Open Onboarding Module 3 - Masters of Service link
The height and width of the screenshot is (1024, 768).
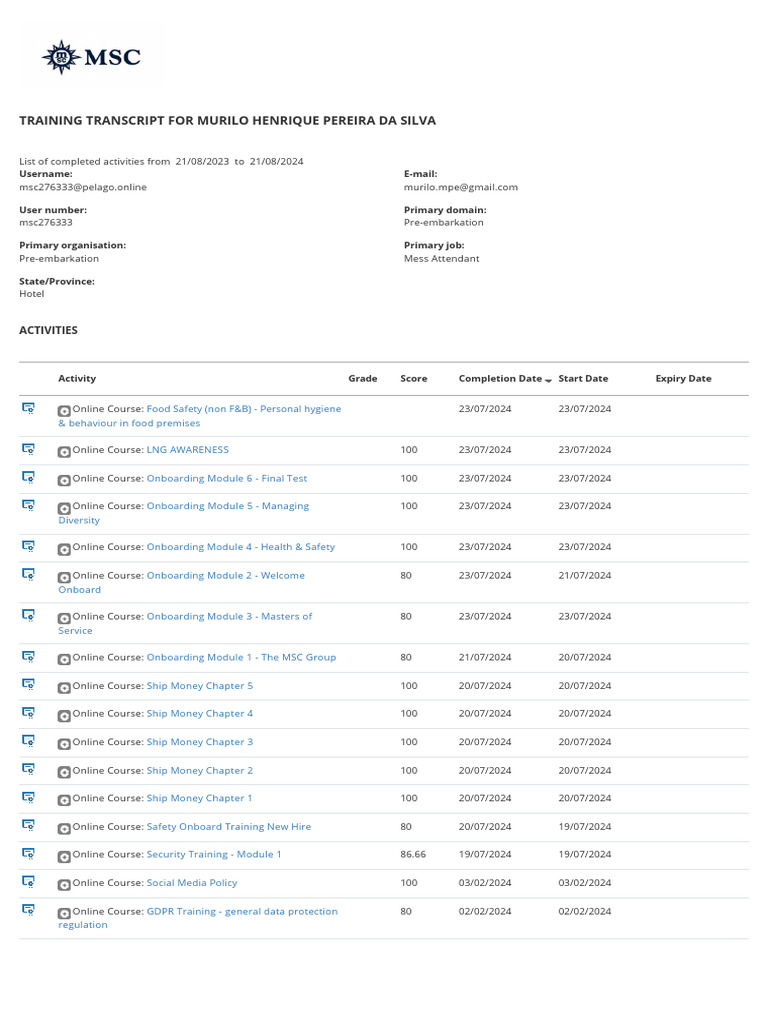185,623
